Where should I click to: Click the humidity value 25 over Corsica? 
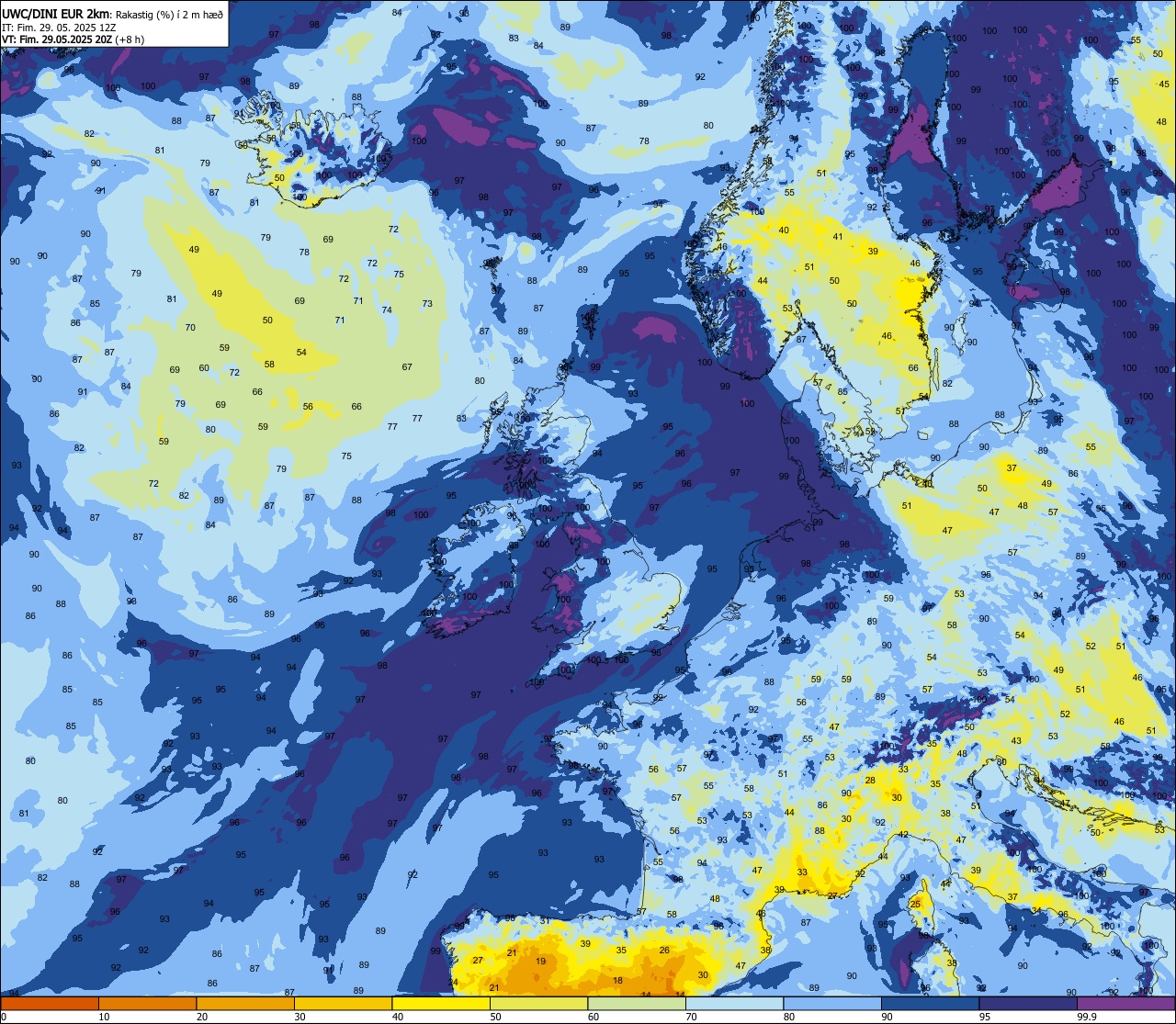coord(915,905)
